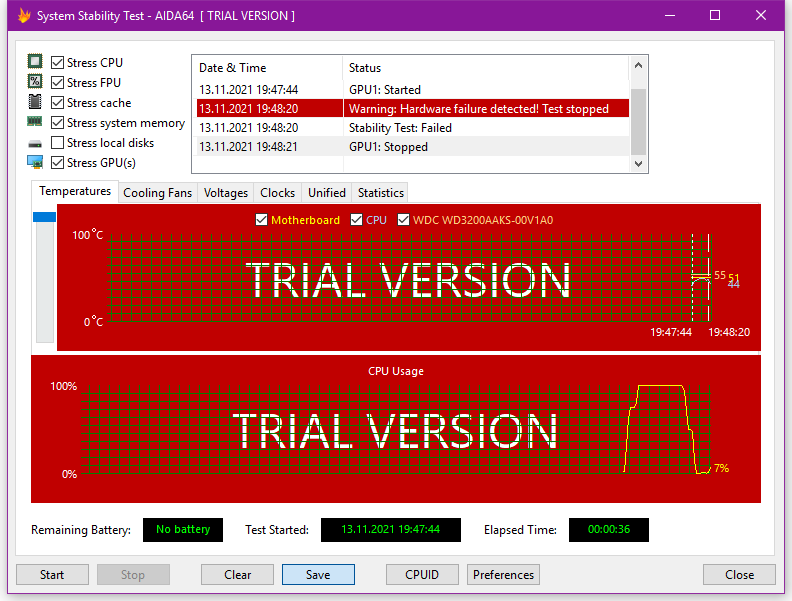Open the Unified tab
The height and width of the screenshot is (601, 792).
click(x=327, y=193)
